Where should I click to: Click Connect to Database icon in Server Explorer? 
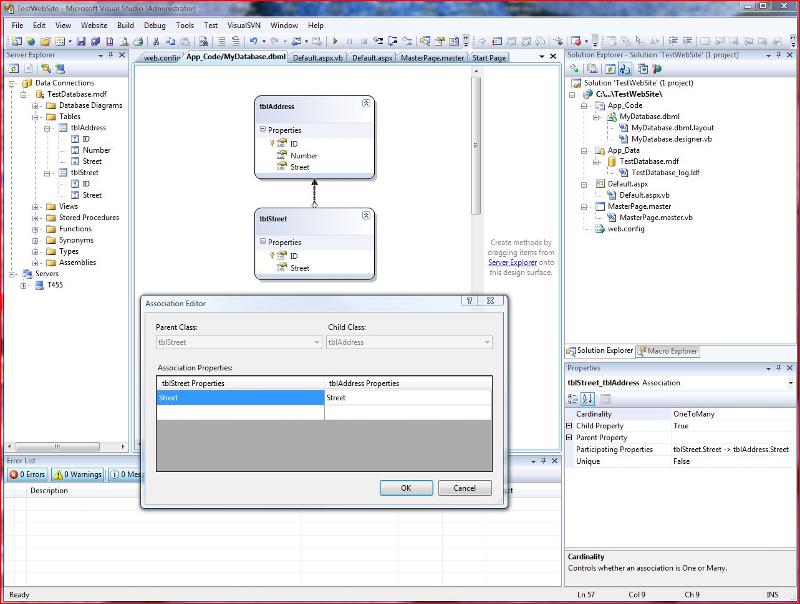[46, 68]
